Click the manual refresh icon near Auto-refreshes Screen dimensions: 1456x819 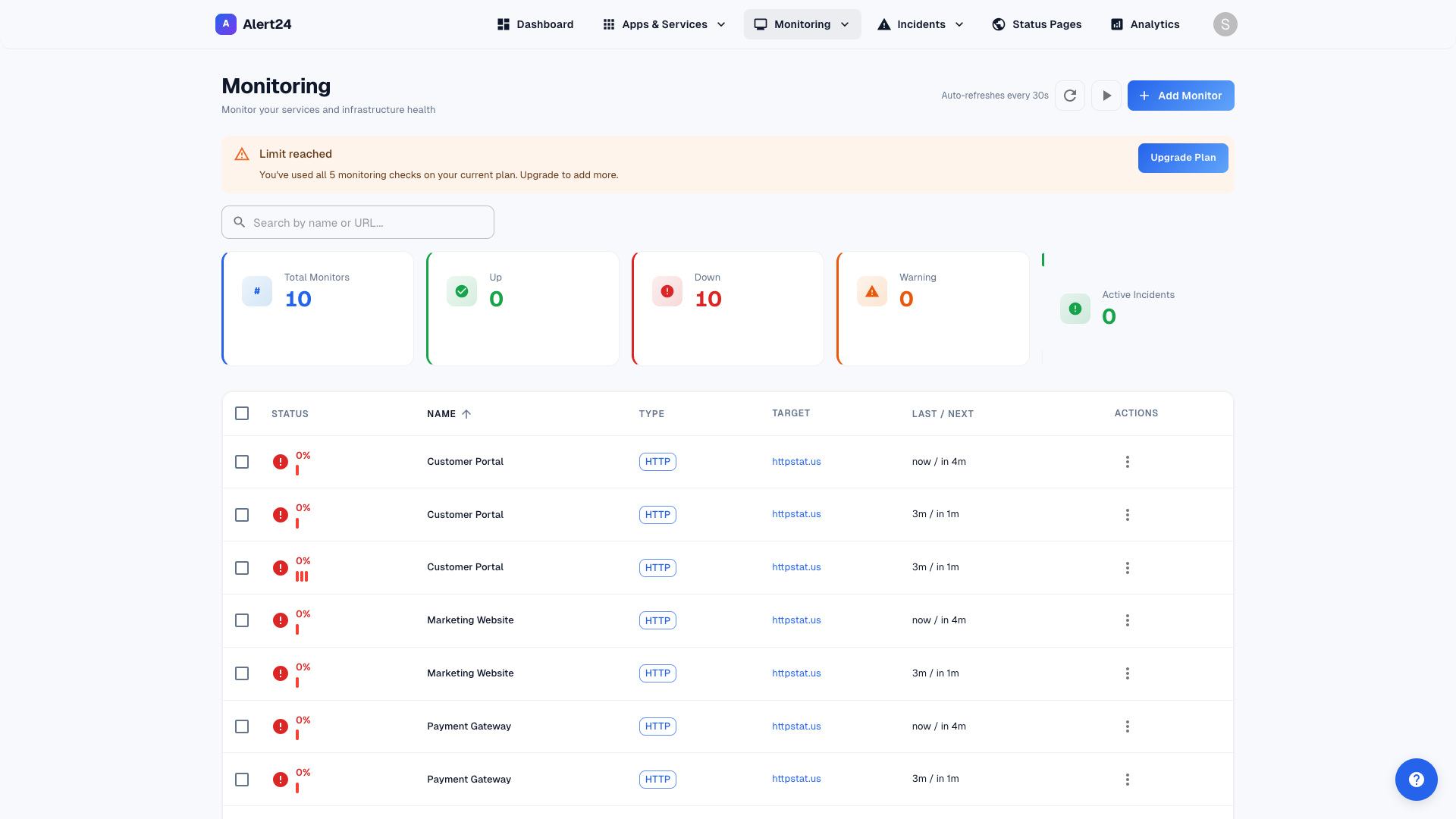pos(1070,96)
